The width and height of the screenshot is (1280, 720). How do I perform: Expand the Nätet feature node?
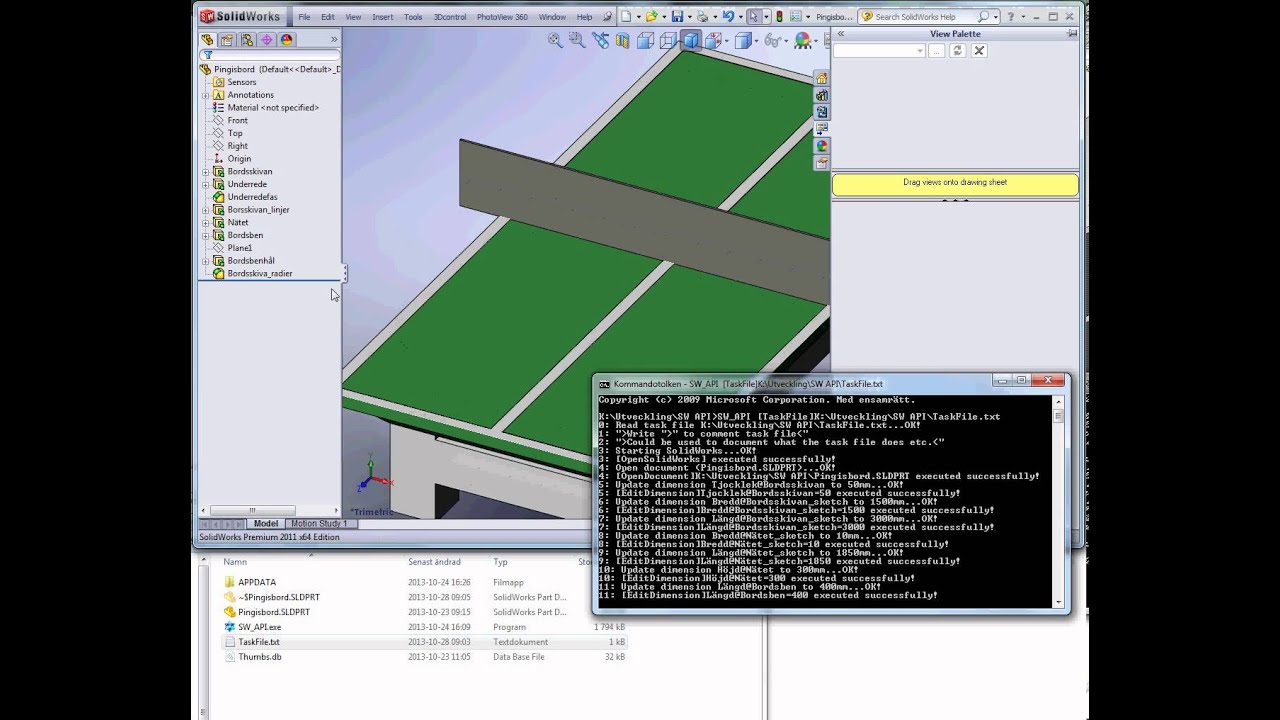coord(205,223)
